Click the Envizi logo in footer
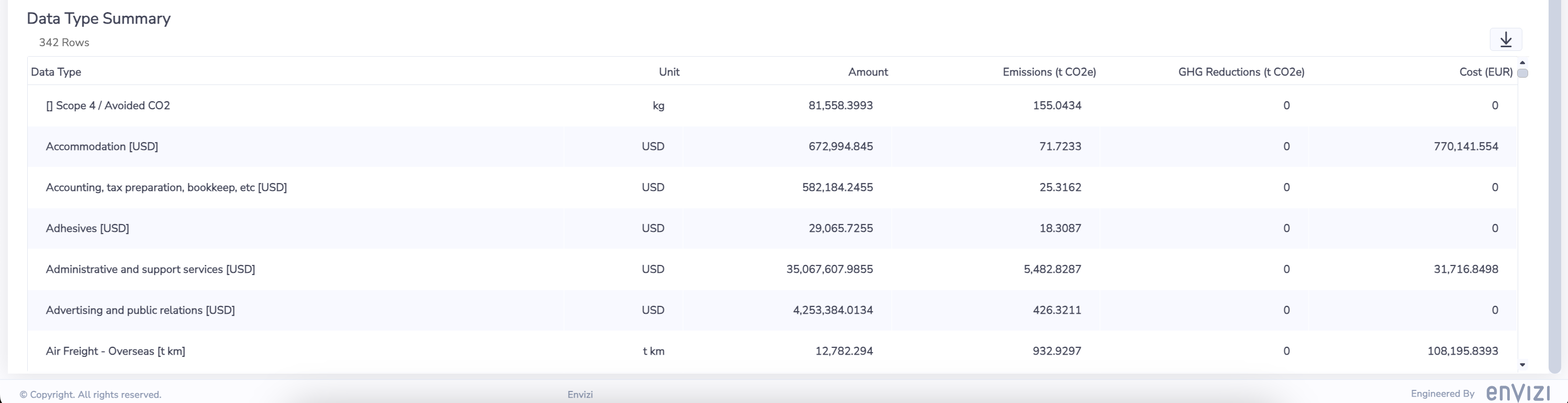1568x403 pixels. click(1518, 393)
